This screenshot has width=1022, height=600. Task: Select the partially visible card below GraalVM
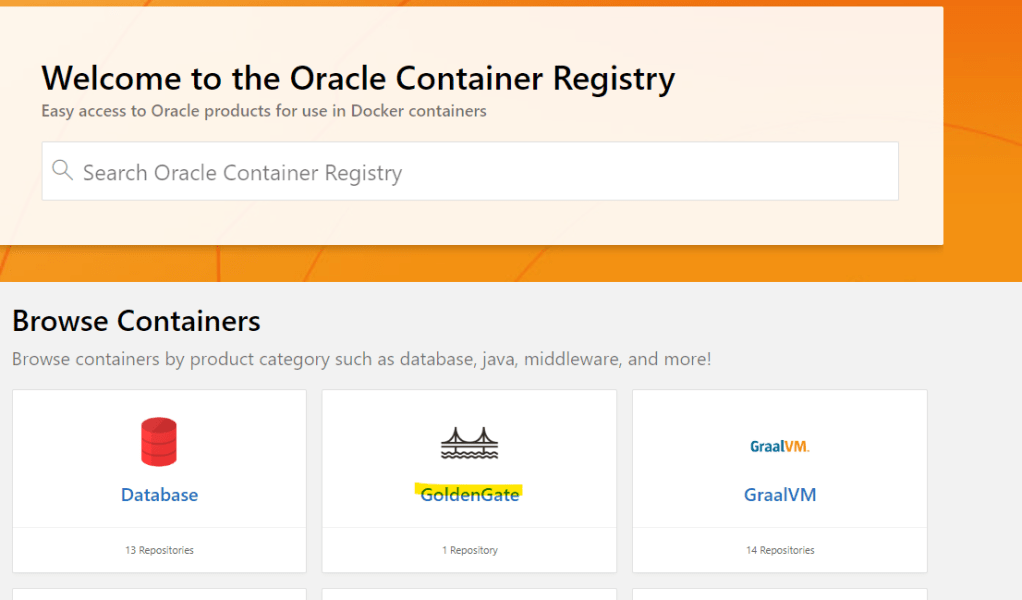click(779, 594)
